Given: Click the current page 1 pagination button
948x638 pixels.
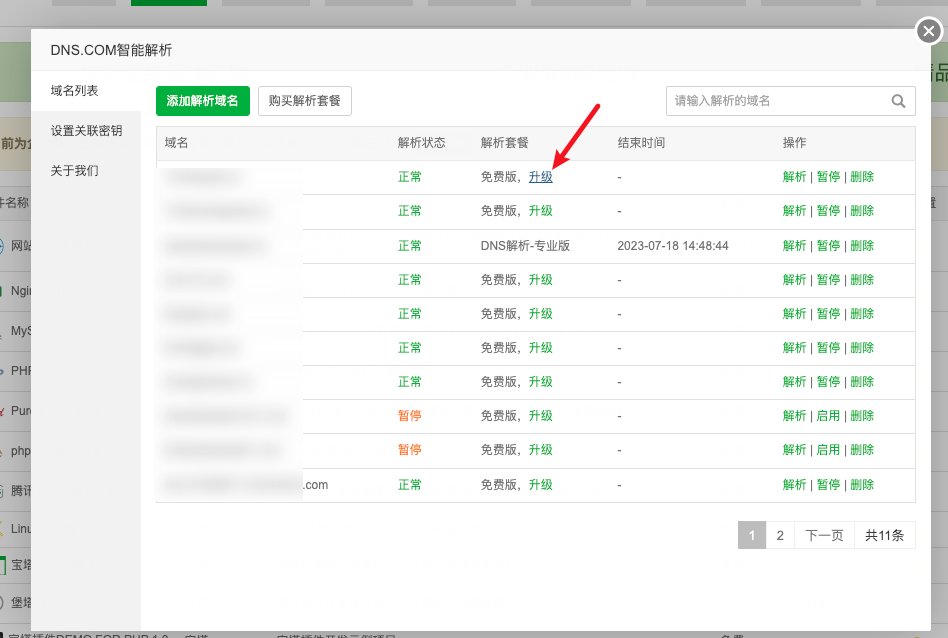Looking at the screenshot, I should coord(752,535).
